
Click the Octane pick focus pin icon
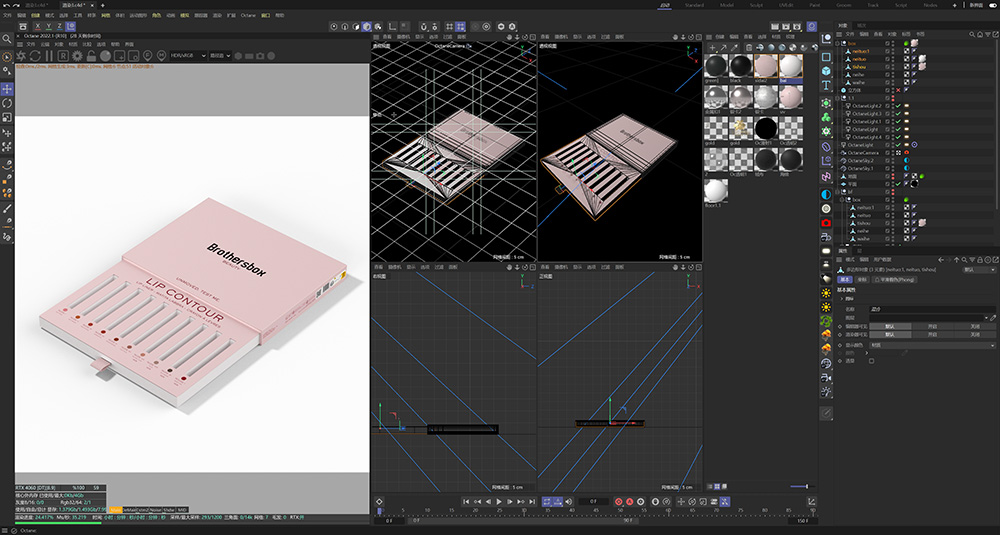(x=147, y=56)
